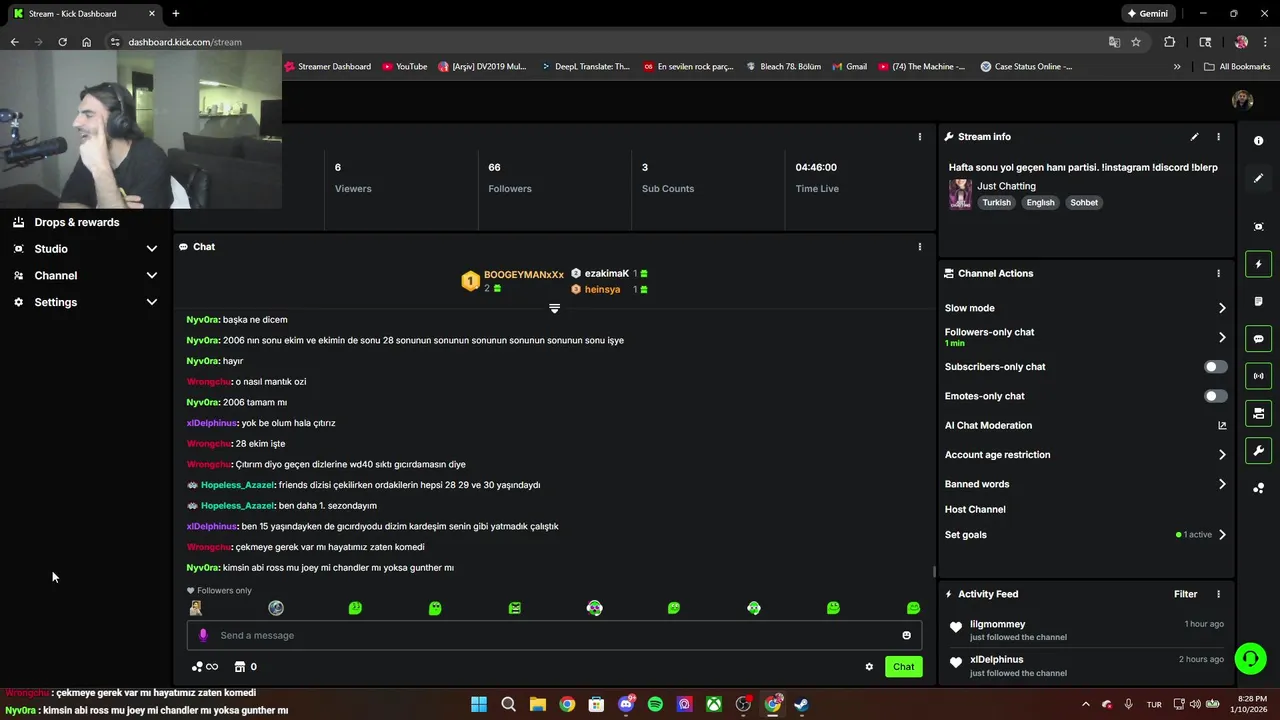The height and width of the screenshot is (720, 1280).
Task: Open Stream info panel three-dot menu
Action: tap(1218, 137)
